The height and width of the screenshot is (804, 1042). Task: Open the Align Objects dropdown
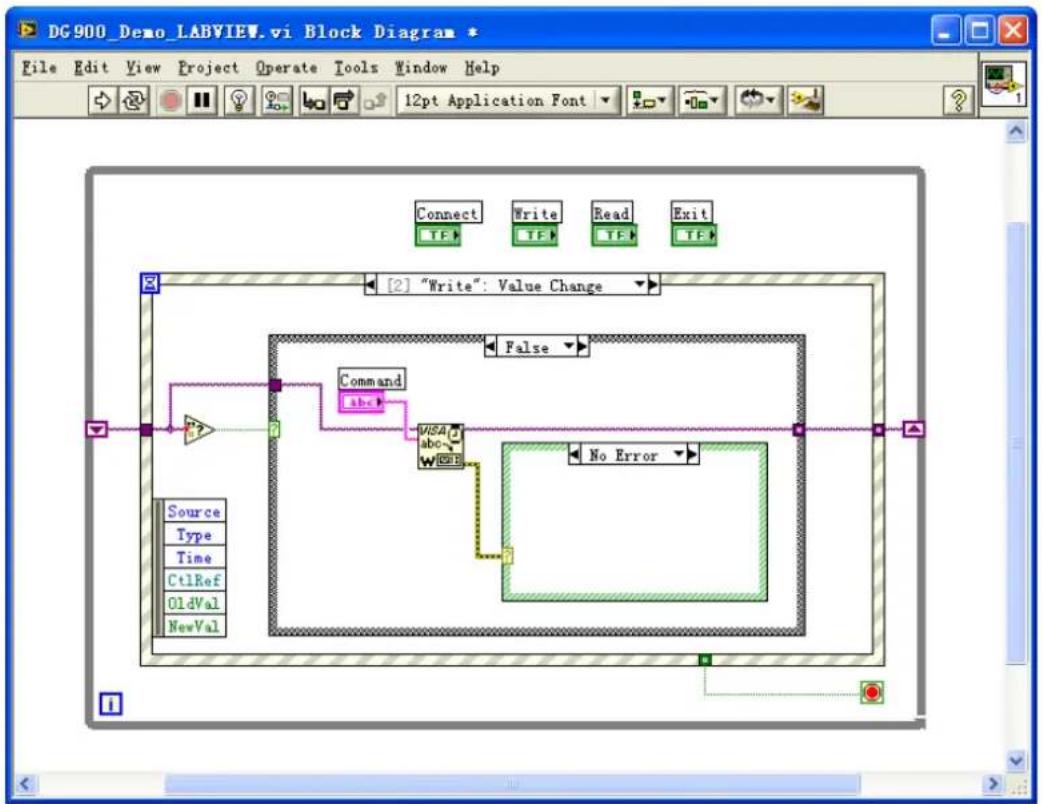(x=649, y=101)
